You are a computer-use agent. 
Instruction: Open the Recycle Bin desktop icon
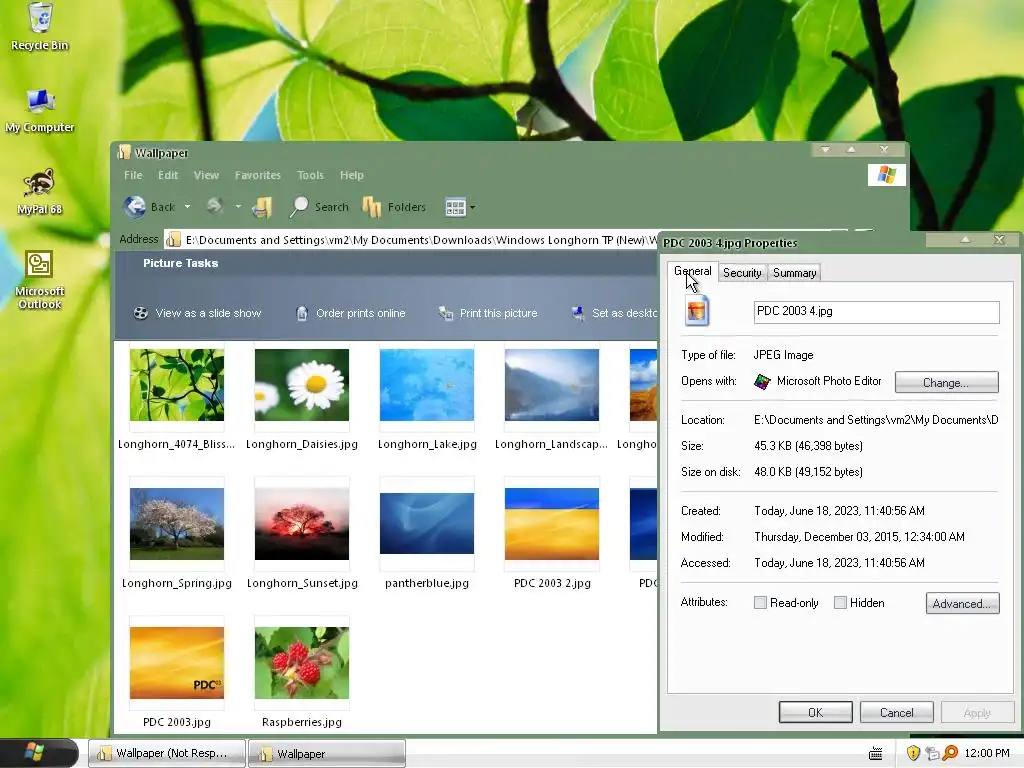click(40, 26)
